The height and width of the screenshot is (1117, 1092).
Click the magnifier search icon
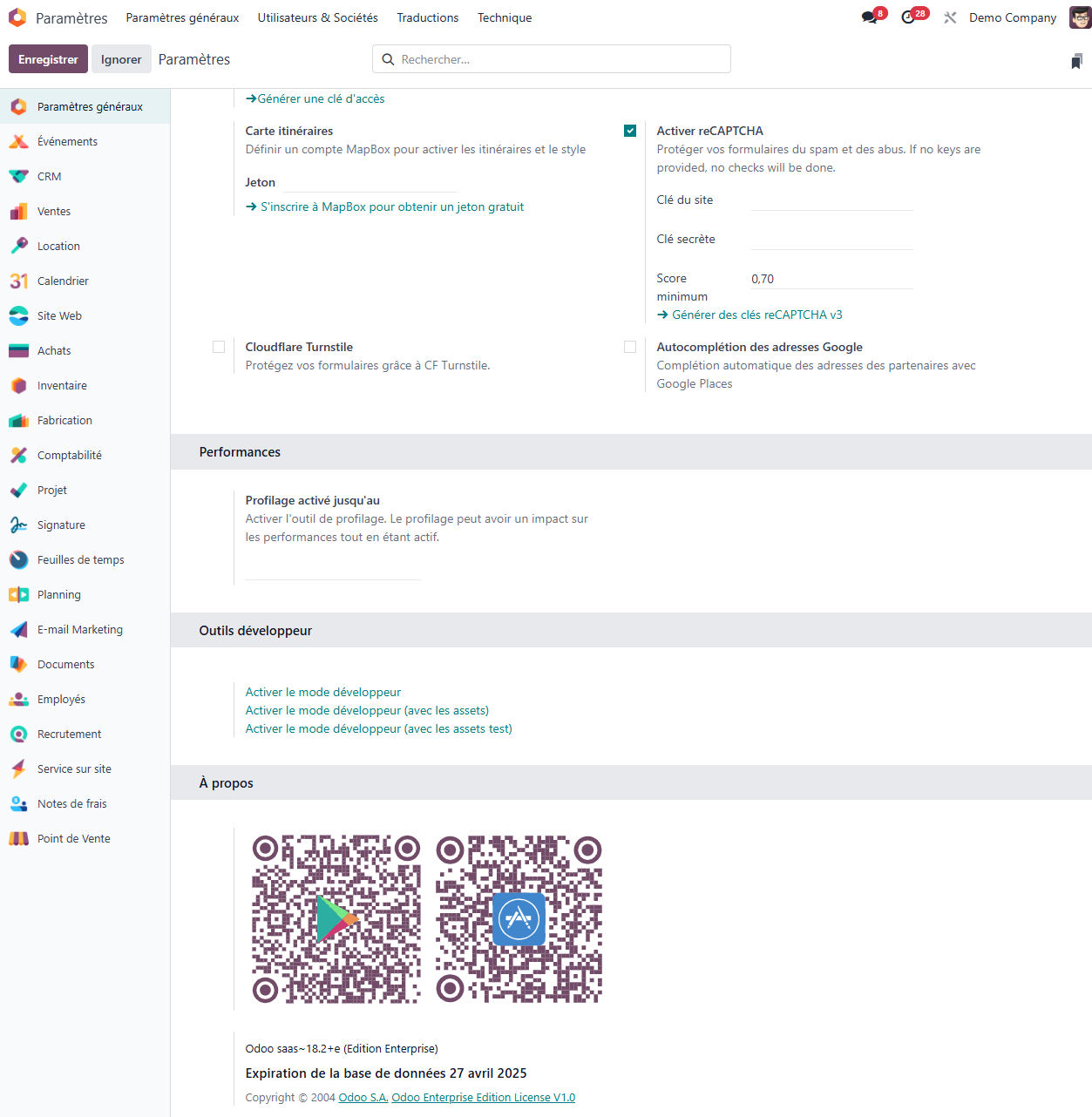coord(388,59)
